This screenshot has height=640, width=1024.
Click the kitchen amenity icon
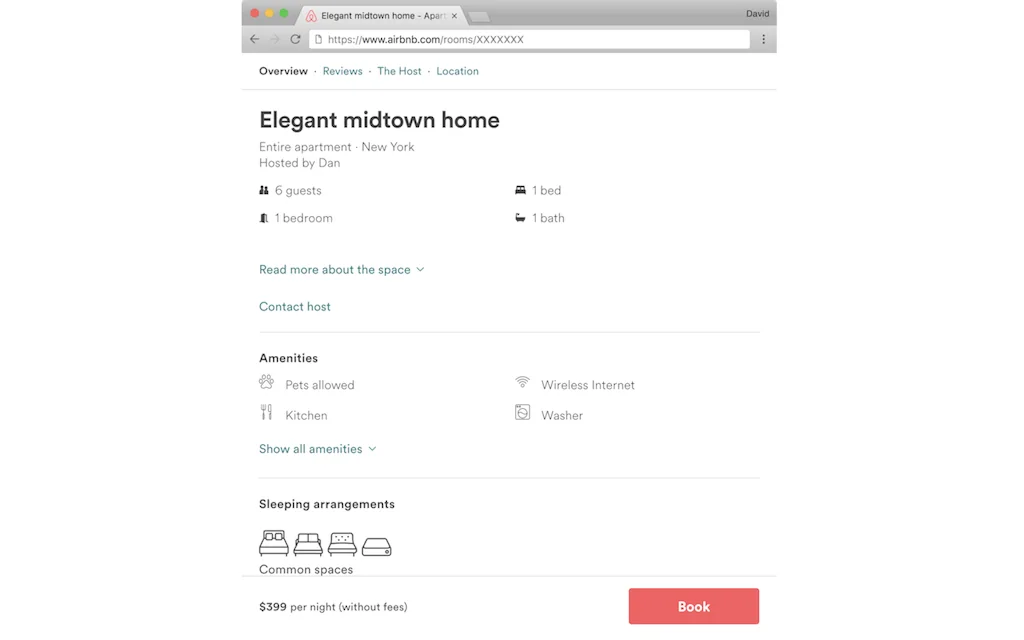pyautogui.click(x=266, y=412)
